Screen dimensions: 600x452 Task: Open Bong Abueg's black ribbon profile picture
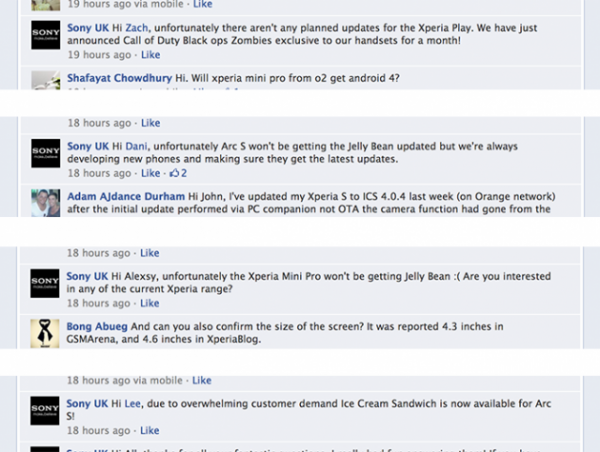click(46, 333)
